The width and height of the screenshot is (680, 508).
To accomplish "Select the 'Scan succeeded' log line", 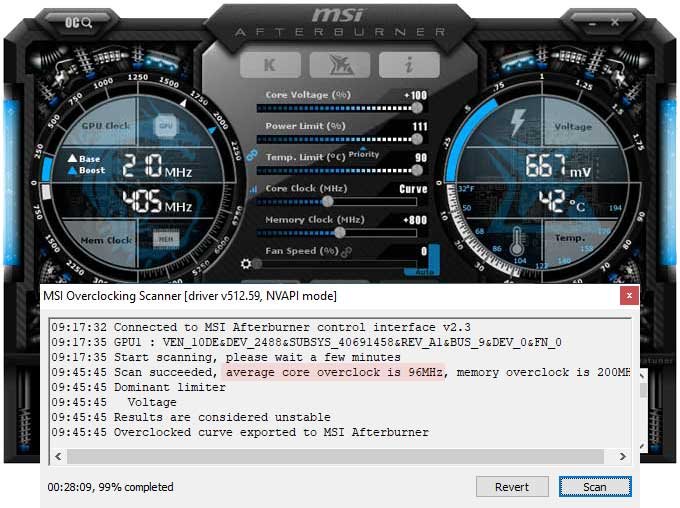I will (340, 372).
